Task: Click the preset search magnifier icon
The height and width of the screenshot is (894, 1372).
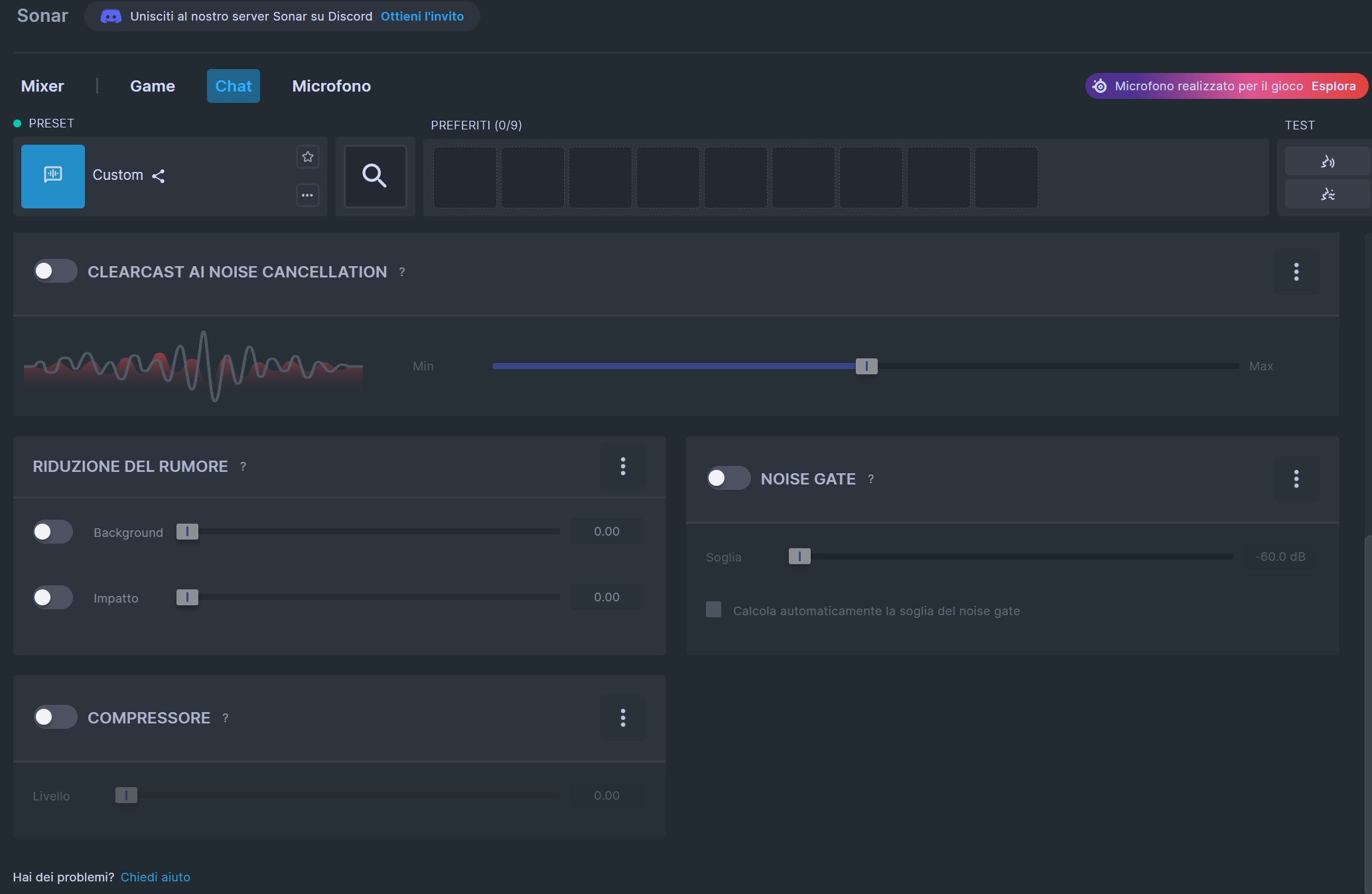Action: 375,177
